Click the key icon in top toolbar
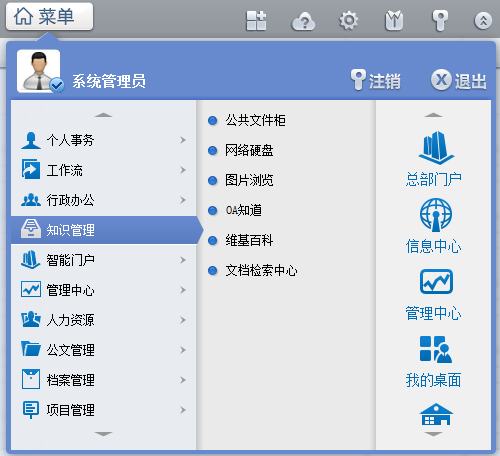 [x=440, y=21]
